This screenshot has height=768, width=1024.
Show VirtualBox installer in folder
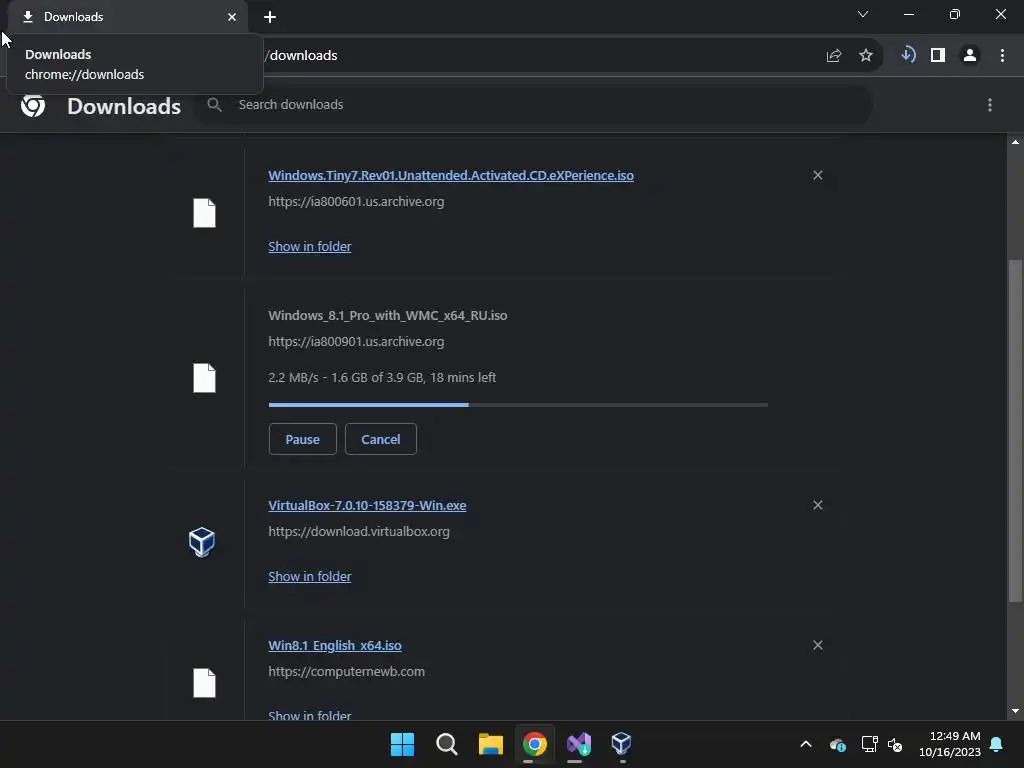pos(310,577)
